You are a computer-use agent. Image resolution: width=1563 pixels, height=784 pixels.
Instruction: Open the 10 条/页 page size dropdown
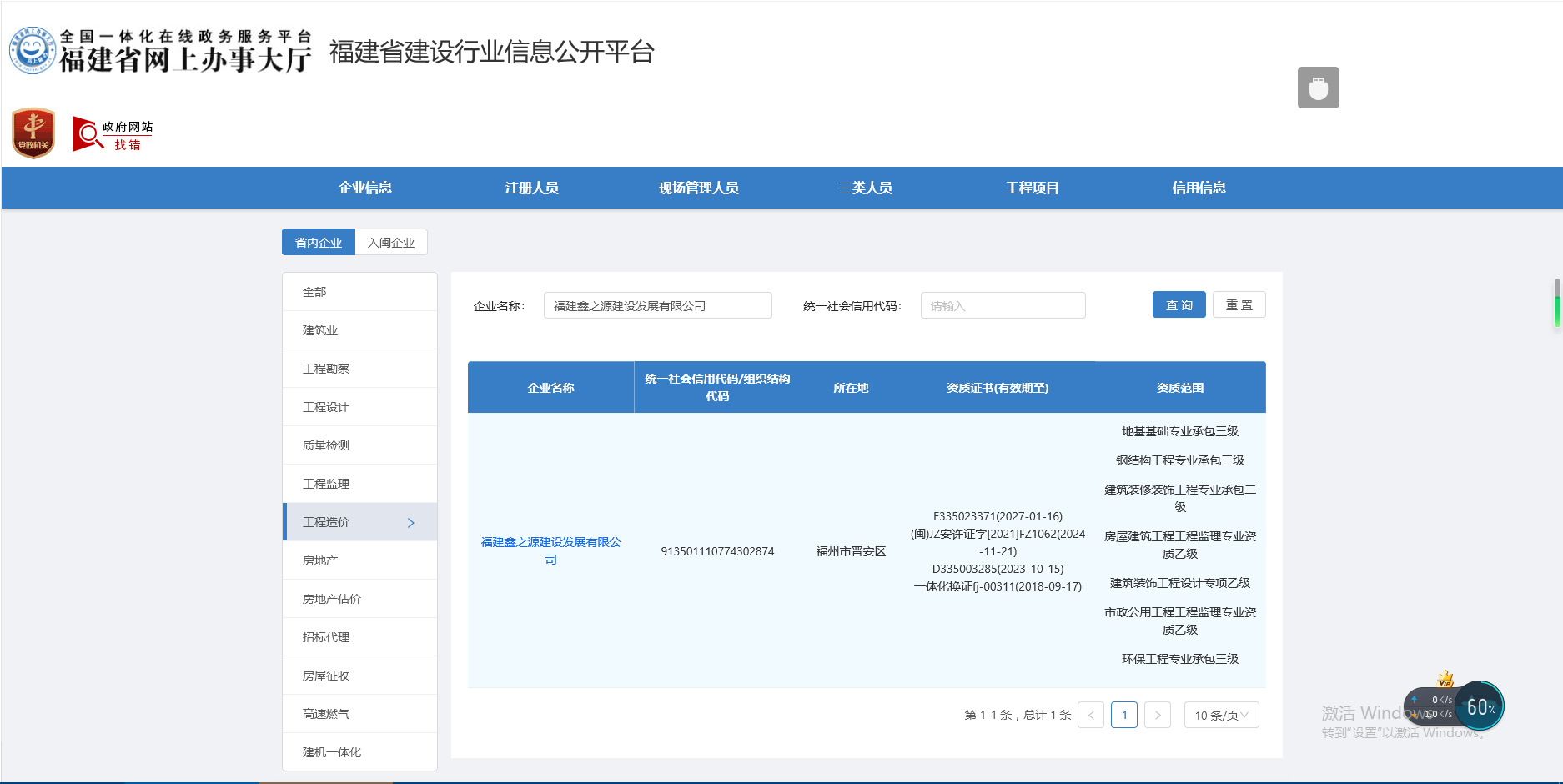(1221, 715)
